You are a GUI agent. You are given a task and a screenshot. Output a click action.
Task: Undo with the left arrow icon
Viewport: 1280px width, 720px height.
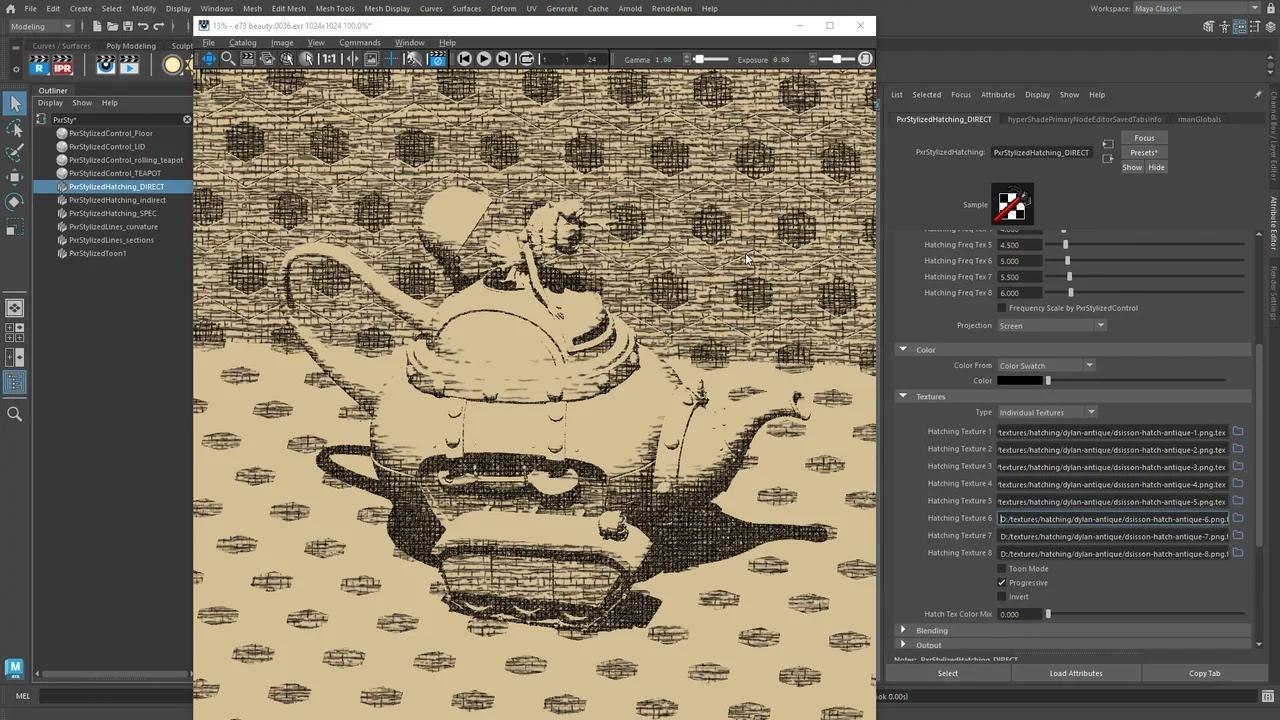pos(143,26)
